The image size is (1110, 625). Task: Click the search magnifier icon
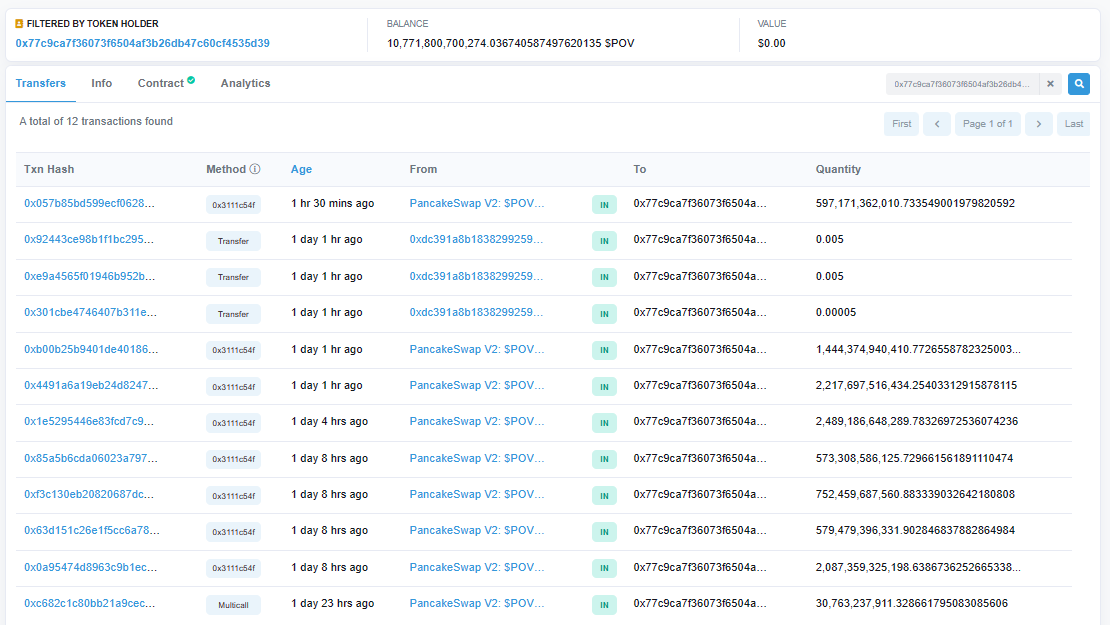coord(1078,84)
